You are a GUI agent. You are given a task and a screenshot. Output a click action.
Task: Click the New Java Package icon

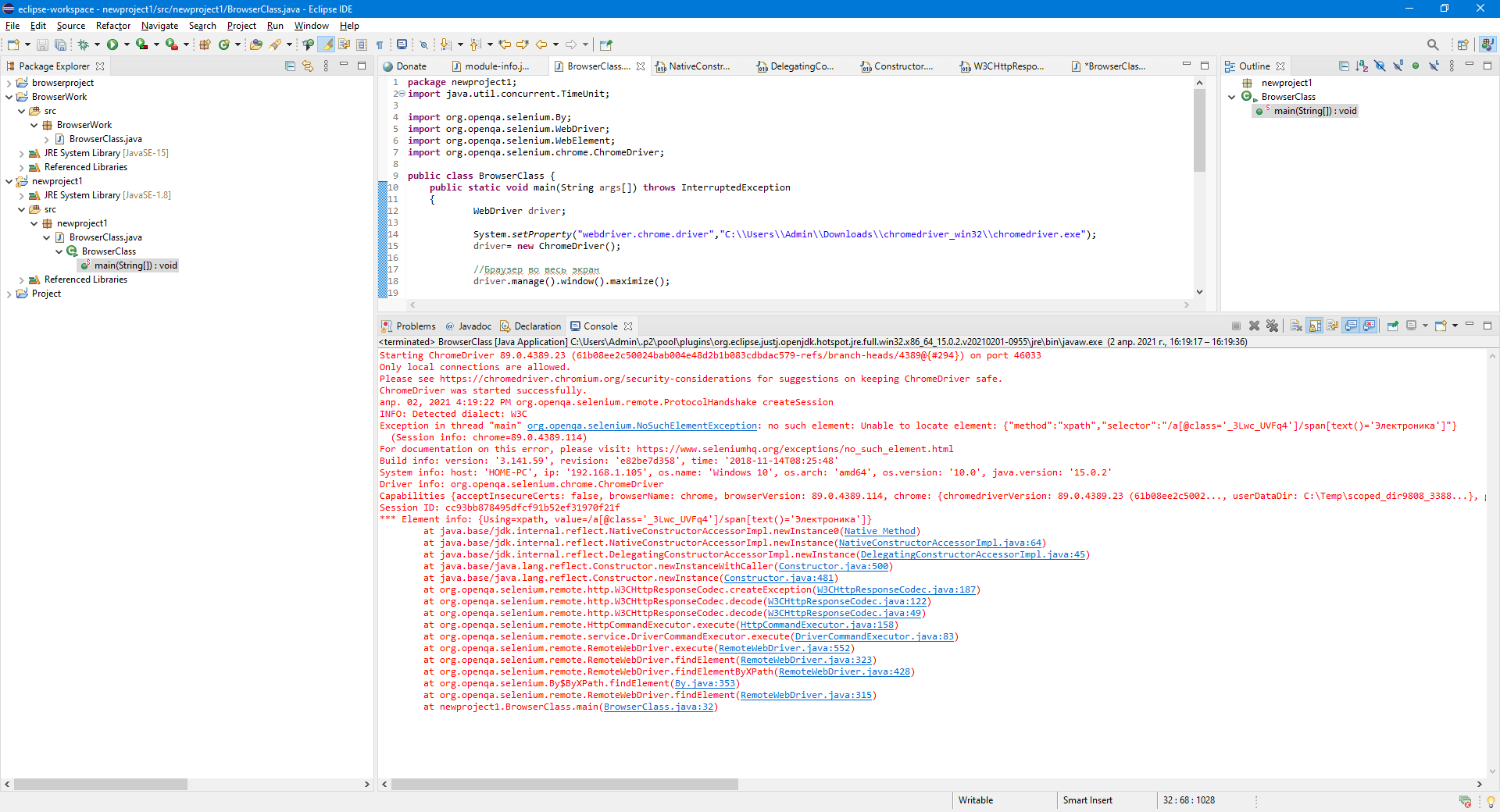(205, 45)
